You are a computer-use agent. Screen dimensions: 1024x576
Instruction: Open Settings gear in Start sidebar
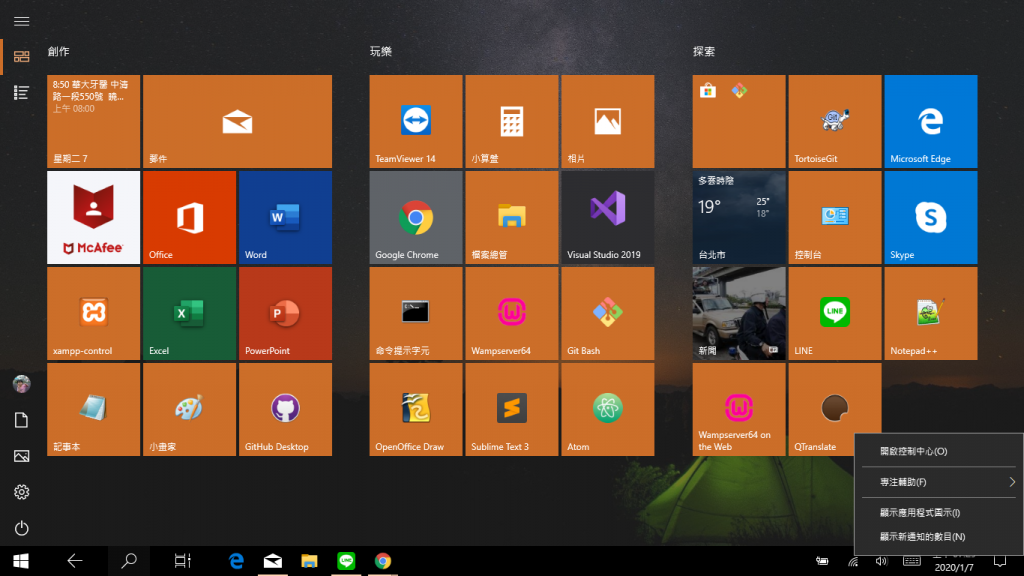[22, 492]
